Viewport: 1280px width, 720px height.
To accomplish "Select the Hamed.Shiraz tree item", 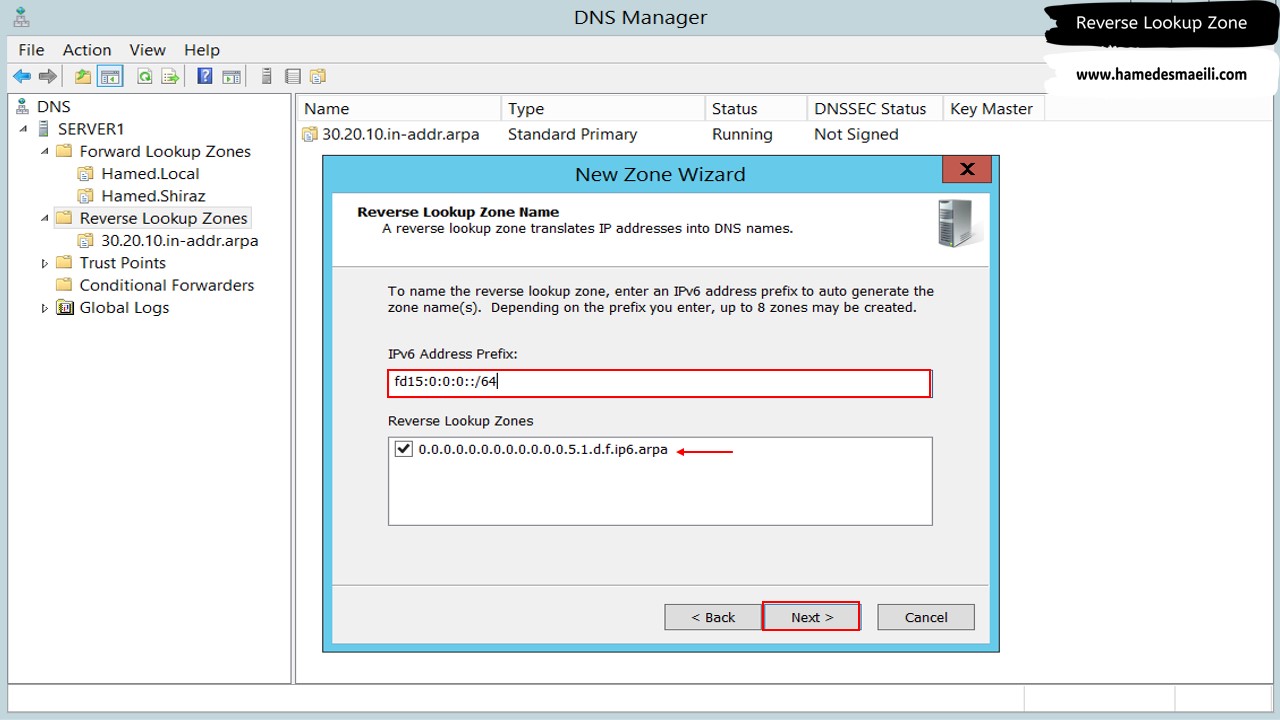I will [x=153, y=196].
